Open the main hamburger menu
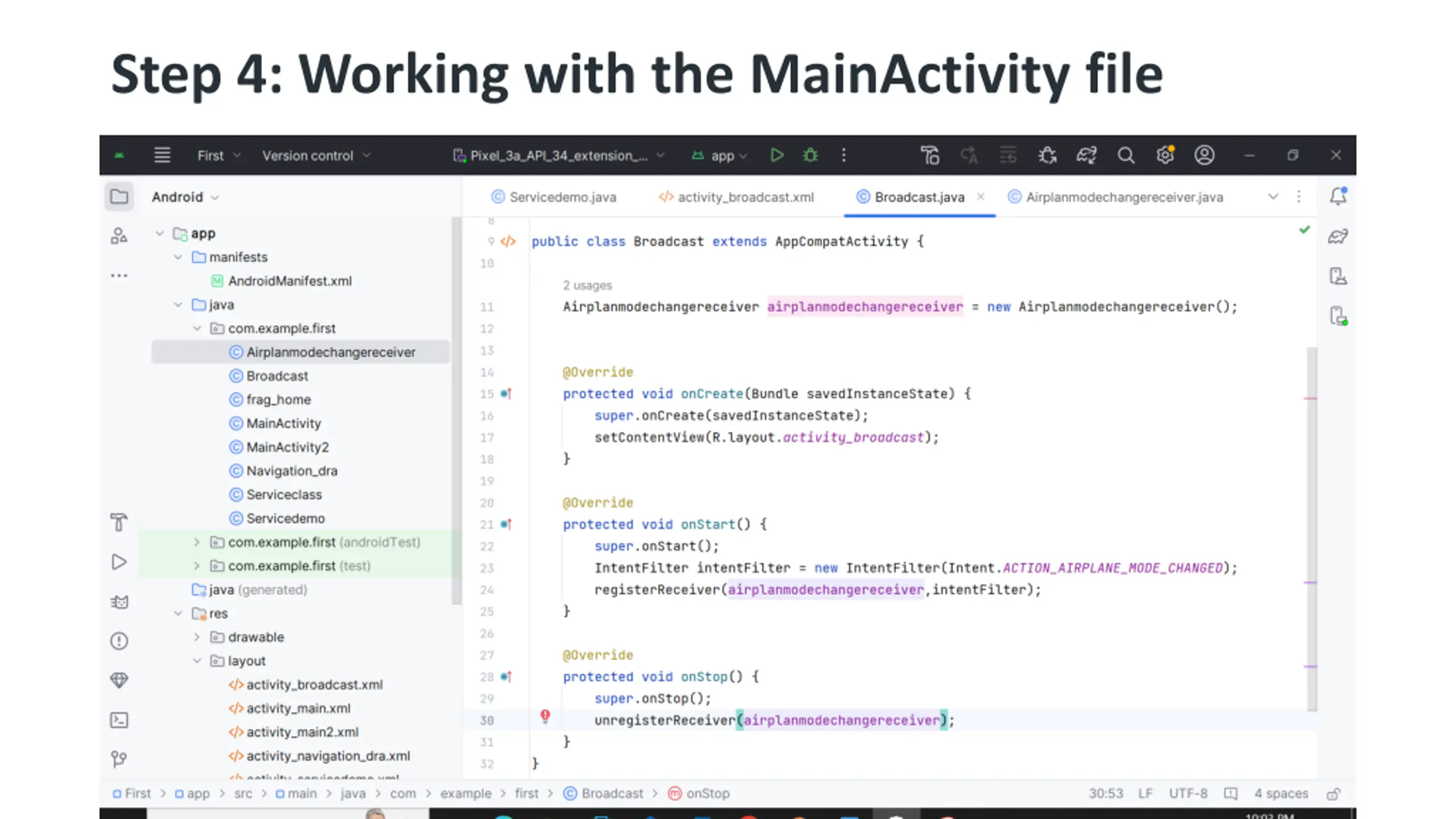 [x=162, y=155]
